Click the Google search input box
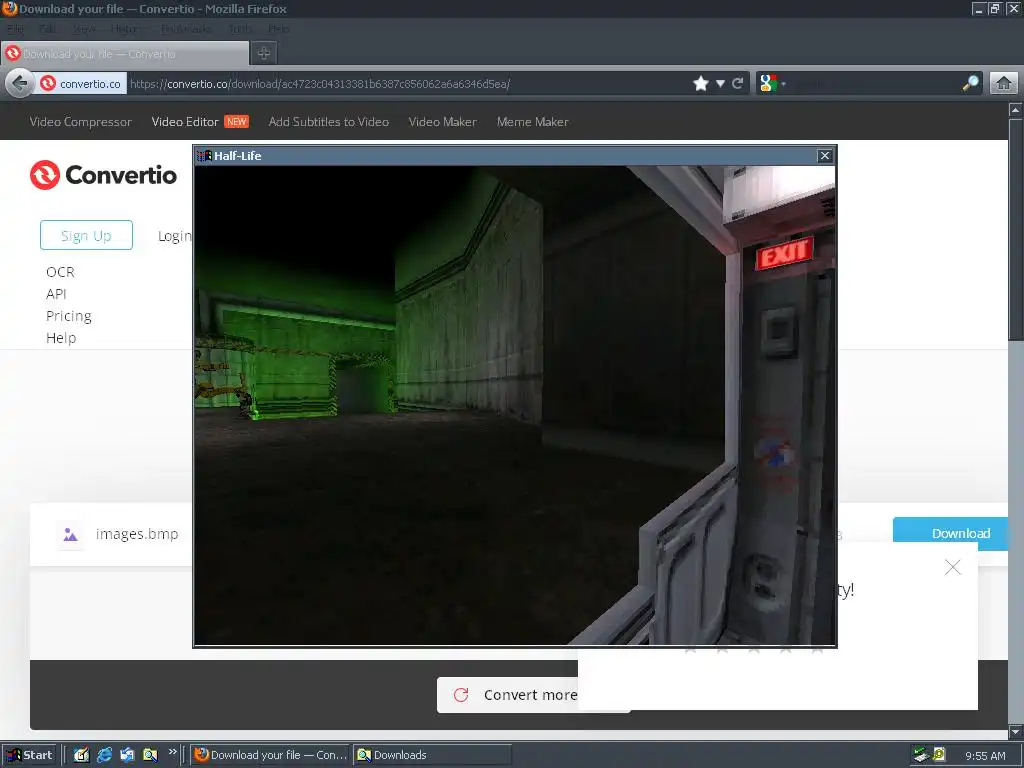1024x768 pixels. (873, 84)
